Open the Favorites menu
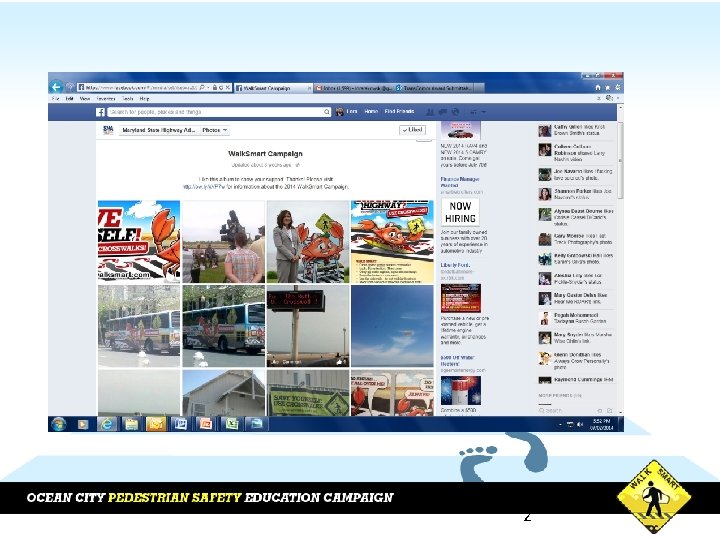 click(x=106, y=99)
